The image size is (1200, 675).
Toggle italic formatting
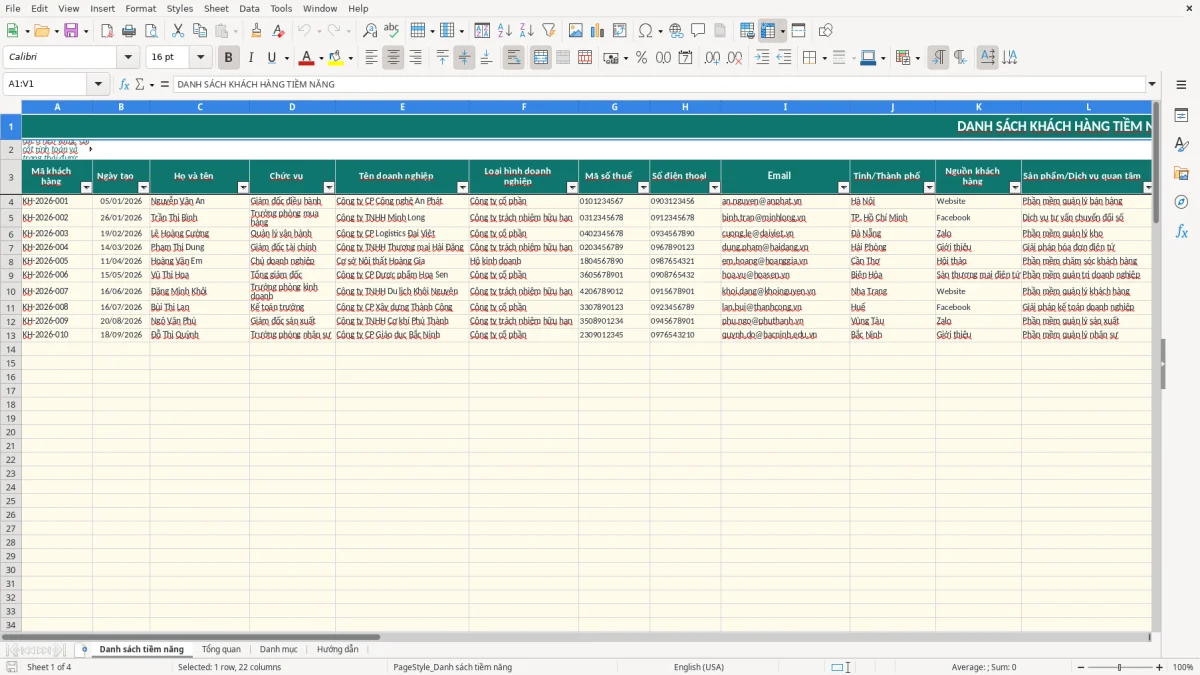(x=250, y=58)
